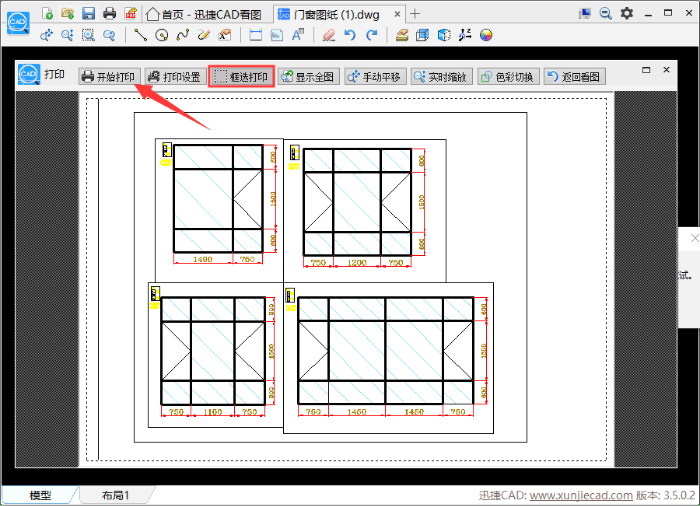Select the eraser tool

click(329, 35)
